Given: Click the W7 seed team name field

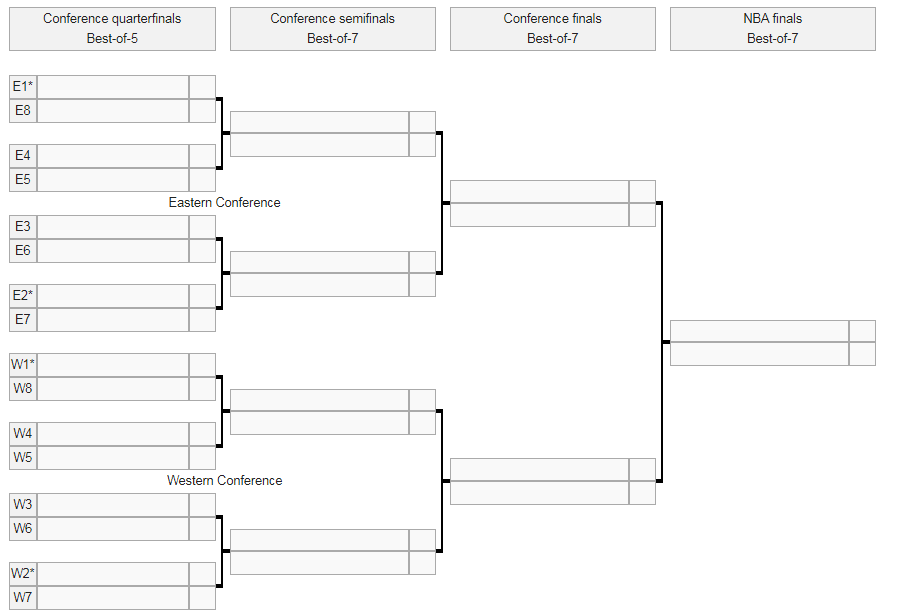Looking at the screenshot, I should pos(112,598).
